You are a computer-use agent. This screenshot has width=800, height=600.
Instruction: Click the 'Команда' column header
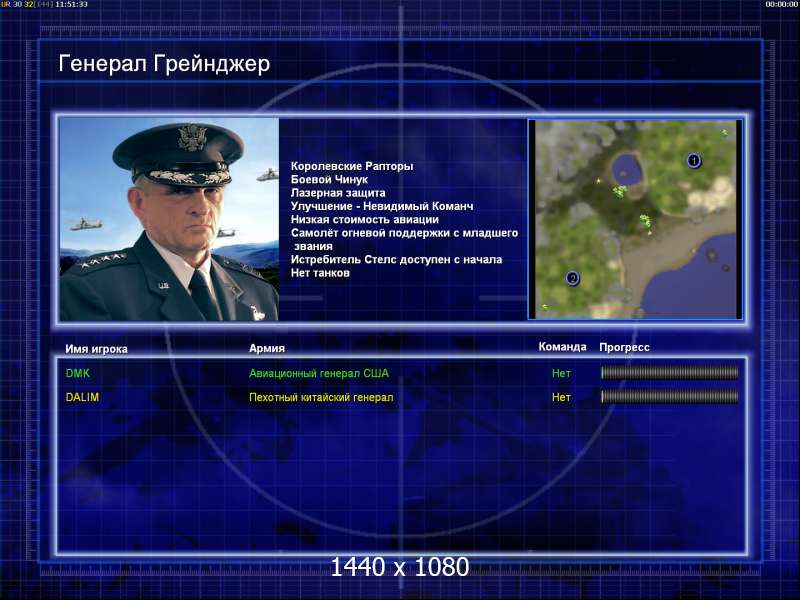click(562, 347)
